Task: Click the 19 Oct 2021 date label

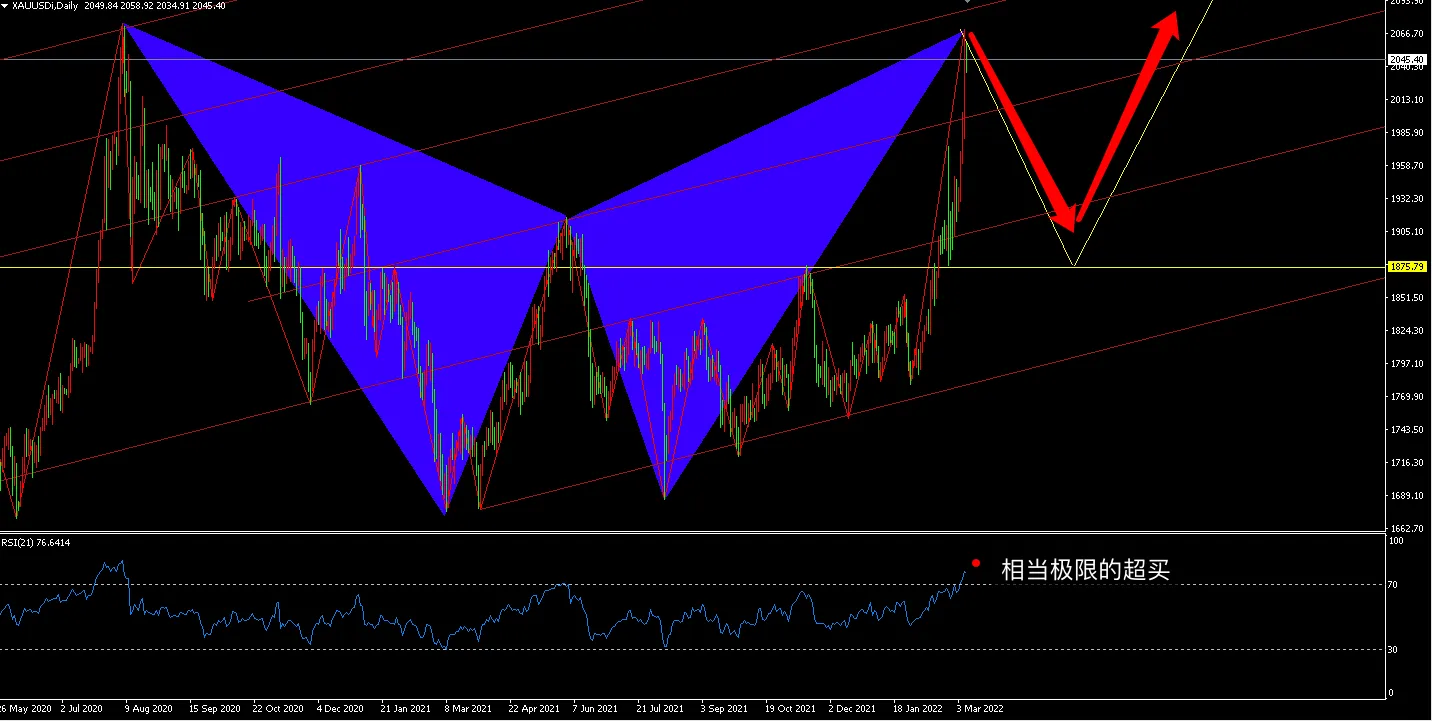Action: tap(790, 709)
